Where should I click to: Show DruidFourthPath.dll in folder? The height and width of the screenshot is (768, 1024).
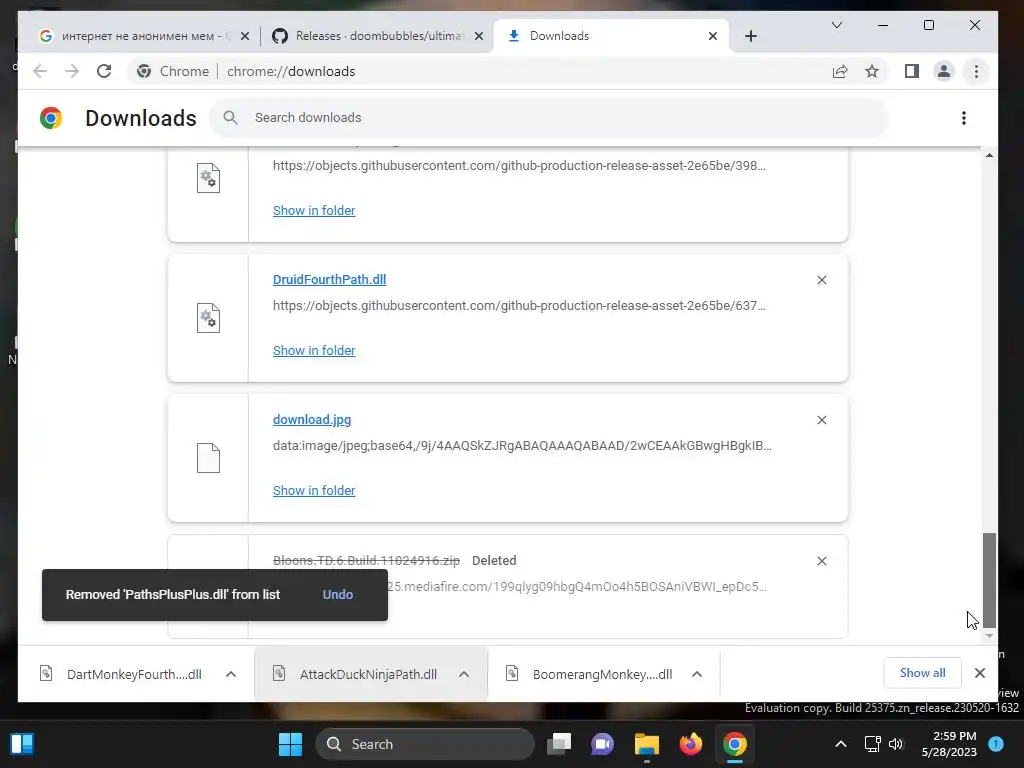314,351
